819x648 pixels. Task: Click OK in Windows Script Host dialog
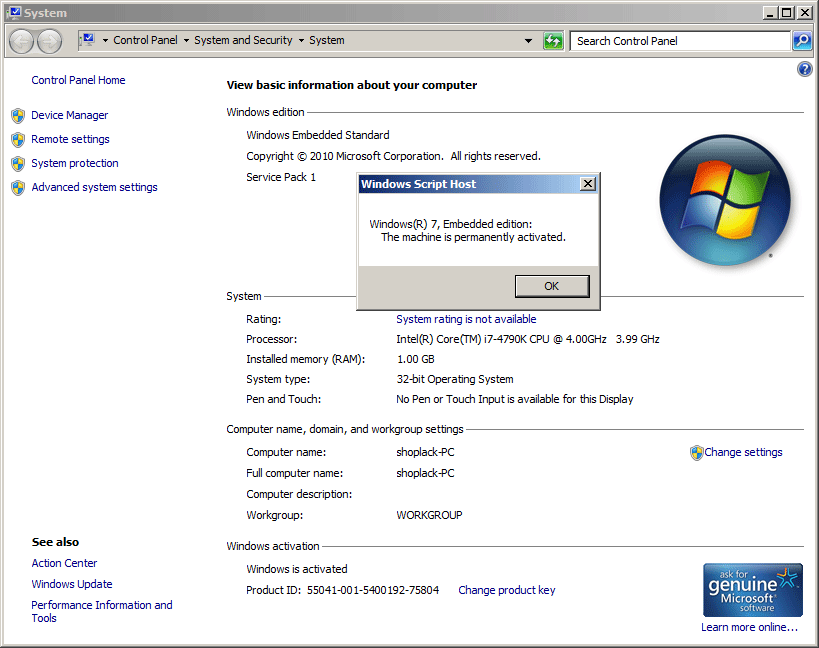[x=552, y=286]
